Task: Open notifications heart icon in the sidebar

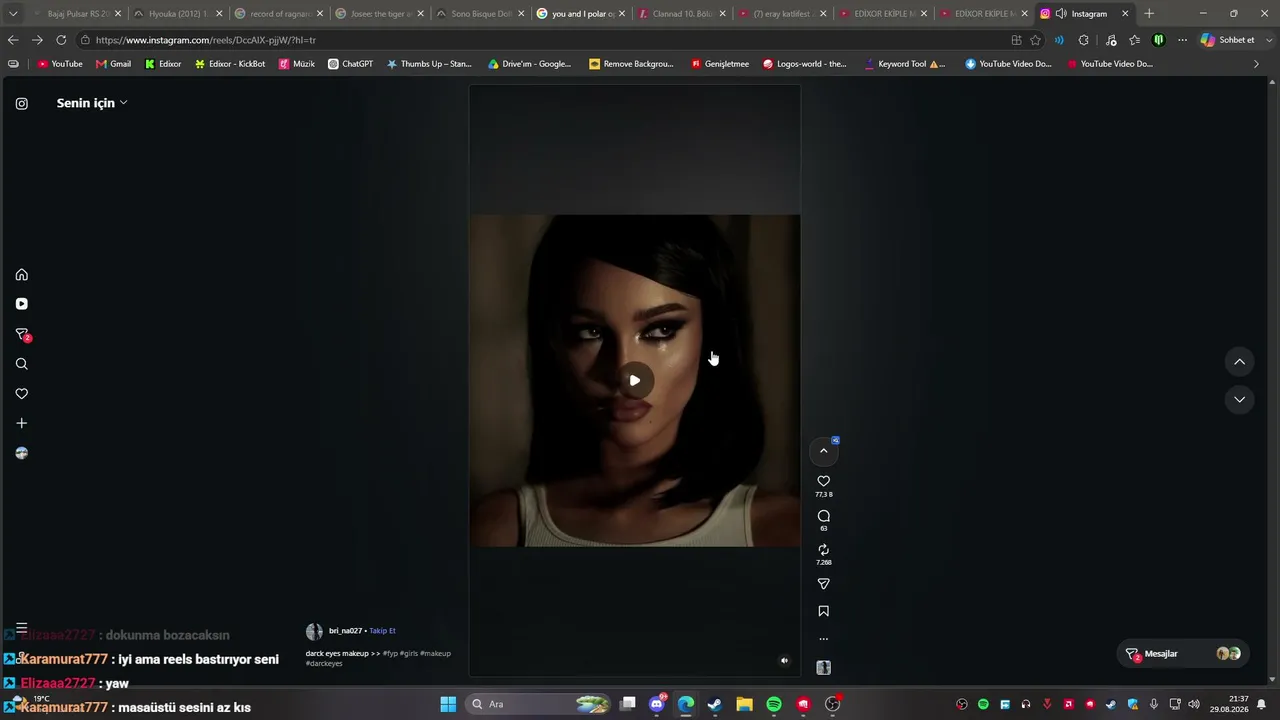Action: pyautogui.click(x=22, y=394)
